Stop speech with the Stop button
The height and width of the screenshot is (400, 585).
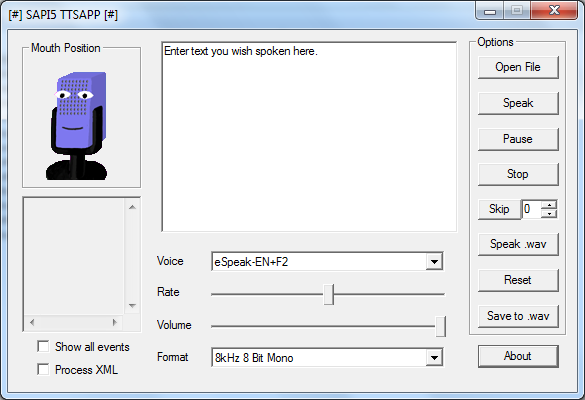518,174
